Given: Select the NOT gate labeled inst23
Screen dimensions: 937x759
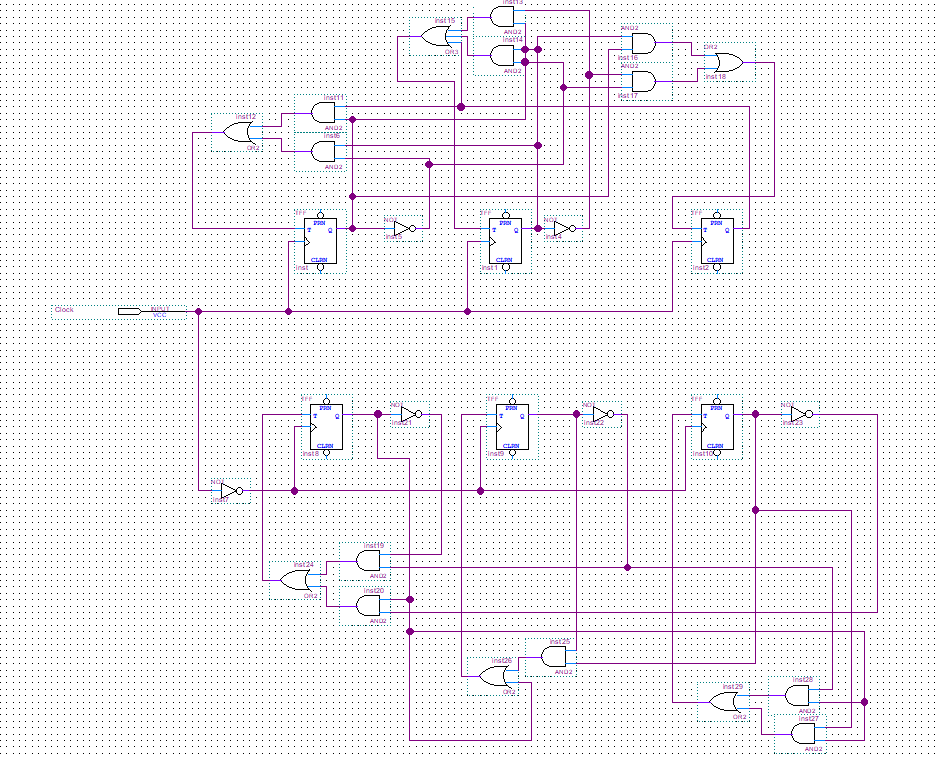Looking at the screenshot, I should tap(800, 414).
